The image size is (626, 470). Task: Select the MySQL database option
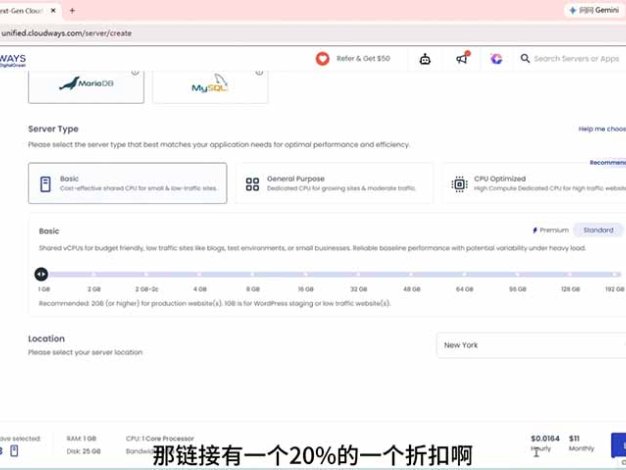pyautogui.click(x=210, y=86)
